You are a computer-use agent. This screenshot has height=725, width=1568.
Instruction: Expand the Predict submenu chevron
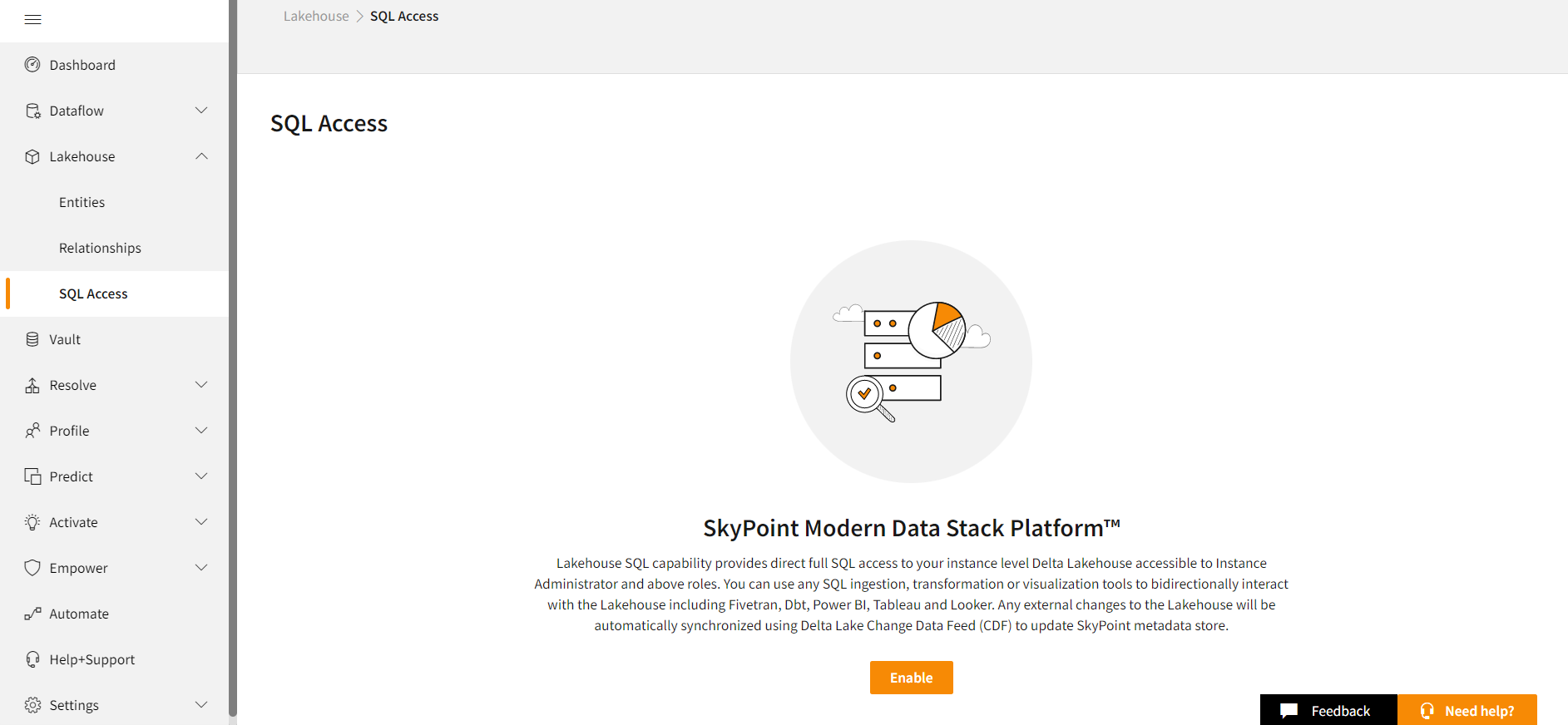coord(201,476)
